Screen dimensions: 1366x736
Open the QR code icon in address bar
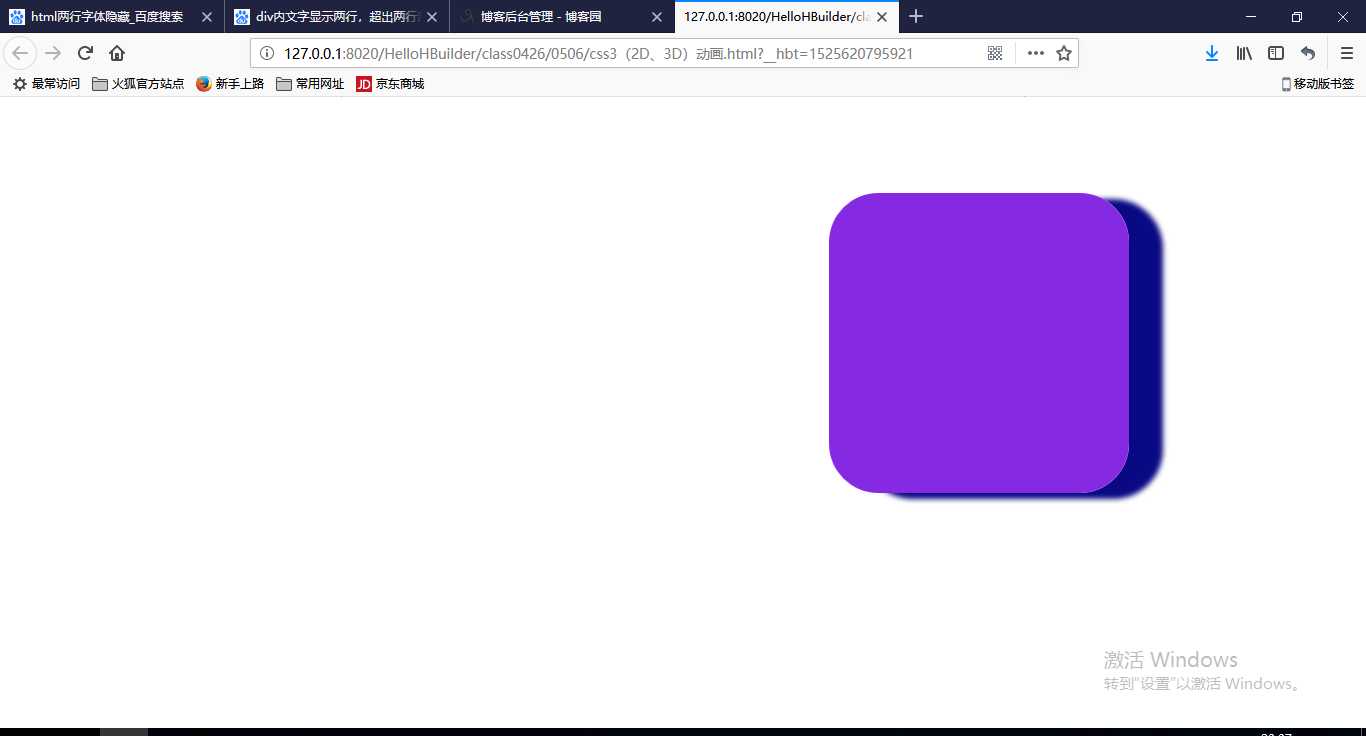(995, 53)
